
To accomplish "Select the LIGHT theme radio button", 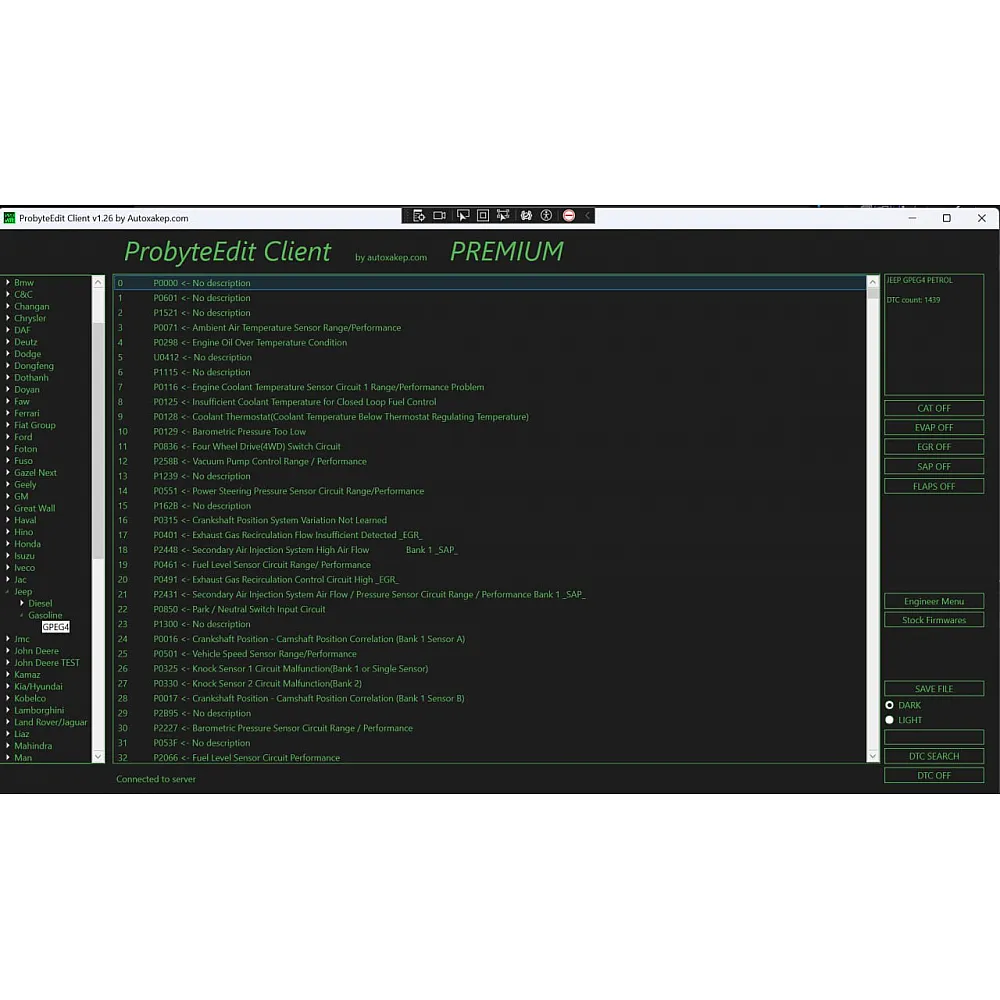I will [889, 720].
